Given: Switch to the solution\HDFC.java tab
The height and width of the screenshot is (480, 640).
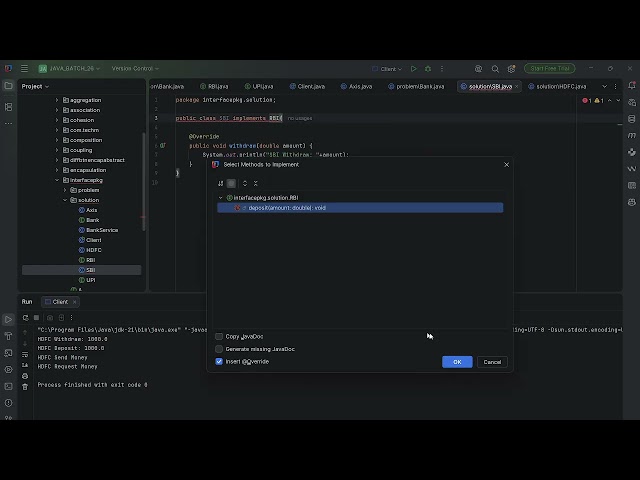Looking at the screenshot, I should [x=557, y=87].
